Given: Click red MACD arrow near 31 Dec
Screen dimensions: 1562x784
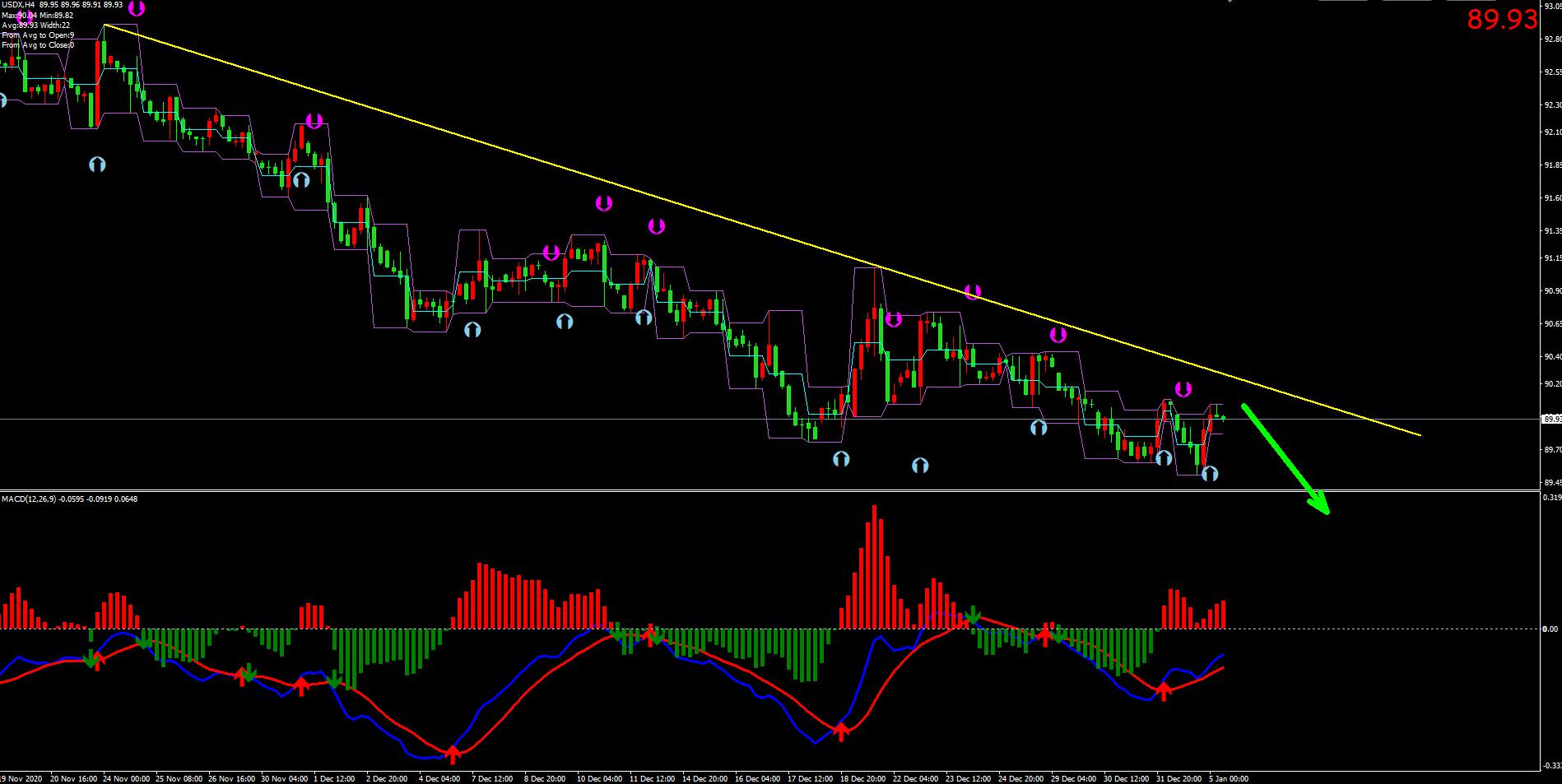Looking at the screenshot, I should [x=1164, y=690].
